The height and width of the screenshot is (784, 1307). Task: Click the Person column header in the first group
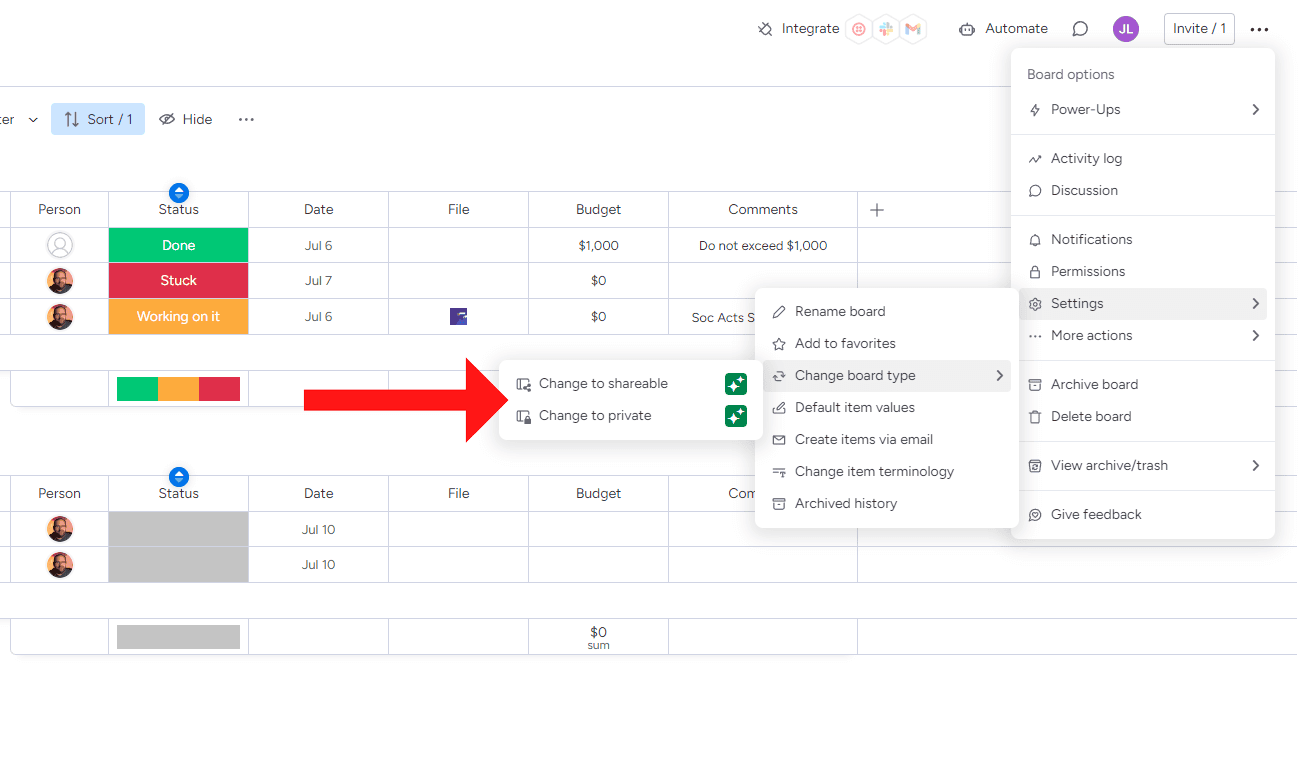coord(60,209)
